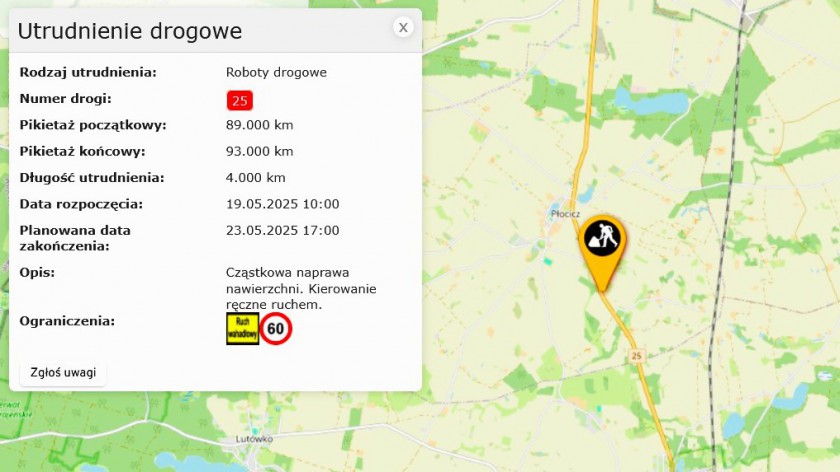Click the 60 speed limit sign icon
840x472 pixels.
click(276, 328)
